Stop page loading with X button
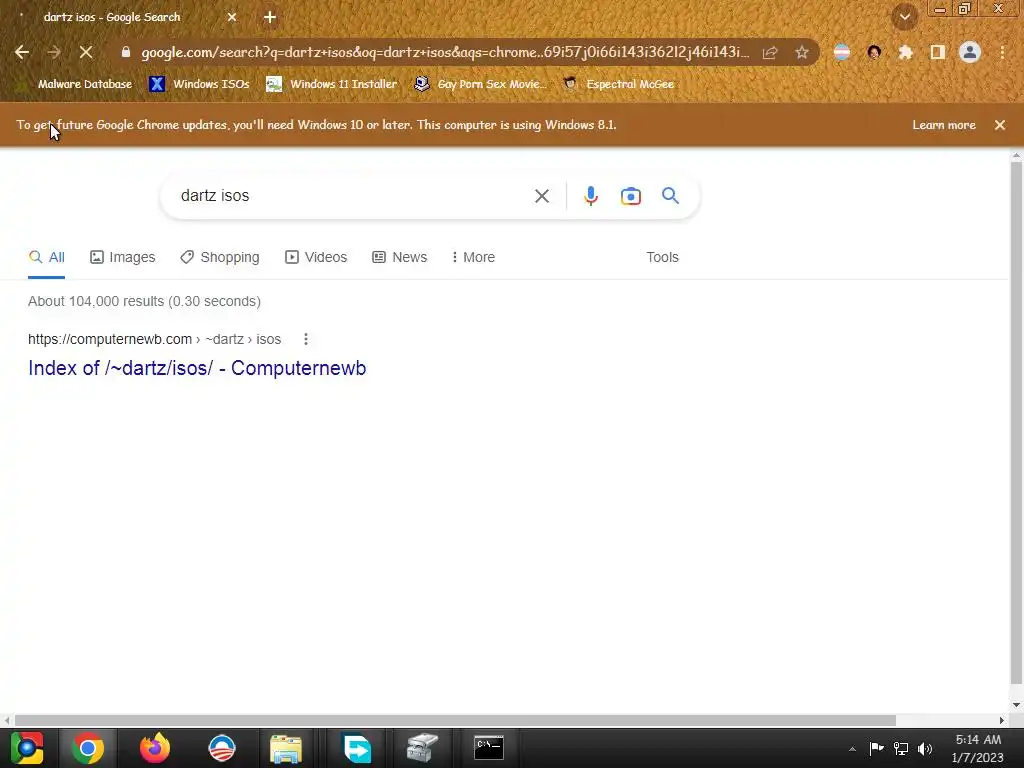Image resolution: width=1024 pixels, height=768 pixels. click(86, 52)
